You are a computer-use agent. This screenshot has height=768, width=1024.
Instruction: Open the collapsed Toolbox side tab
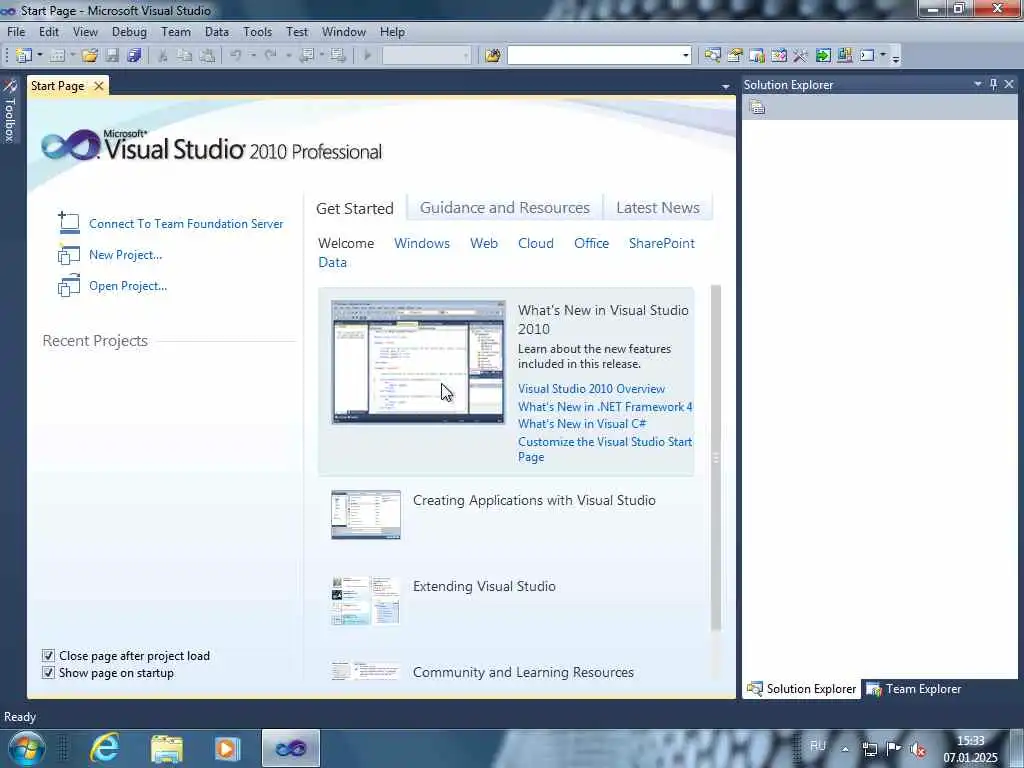pos(9,111)
